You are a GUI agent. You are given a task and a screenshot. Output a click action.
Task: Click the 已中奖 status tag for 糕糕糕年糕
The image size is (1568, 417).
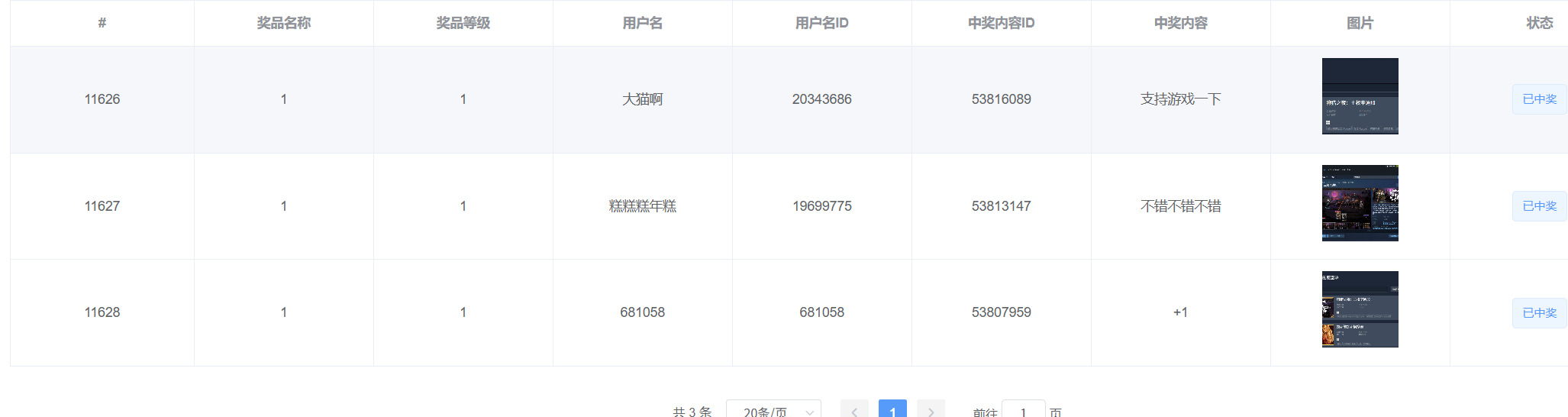click(x=1539, y=206)
